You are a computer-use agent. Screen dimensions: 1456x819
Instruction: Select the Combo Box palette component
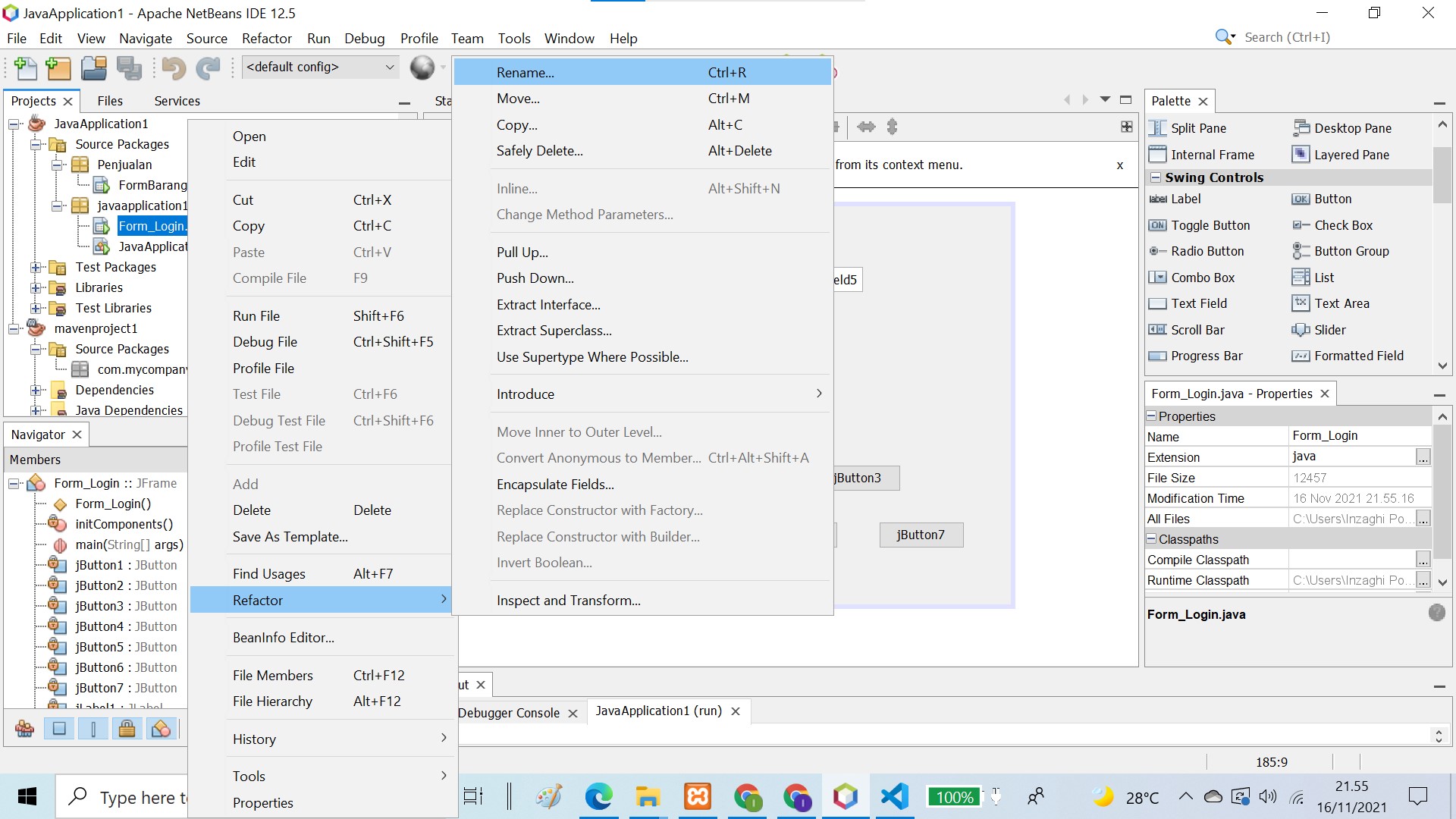click(x=1202, y=278)
